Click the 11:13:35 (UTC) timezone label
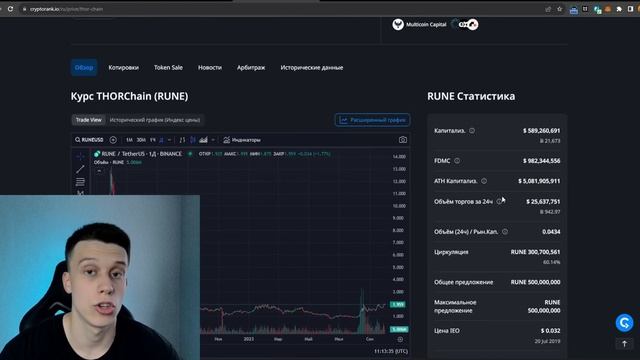 click(391, 351)
